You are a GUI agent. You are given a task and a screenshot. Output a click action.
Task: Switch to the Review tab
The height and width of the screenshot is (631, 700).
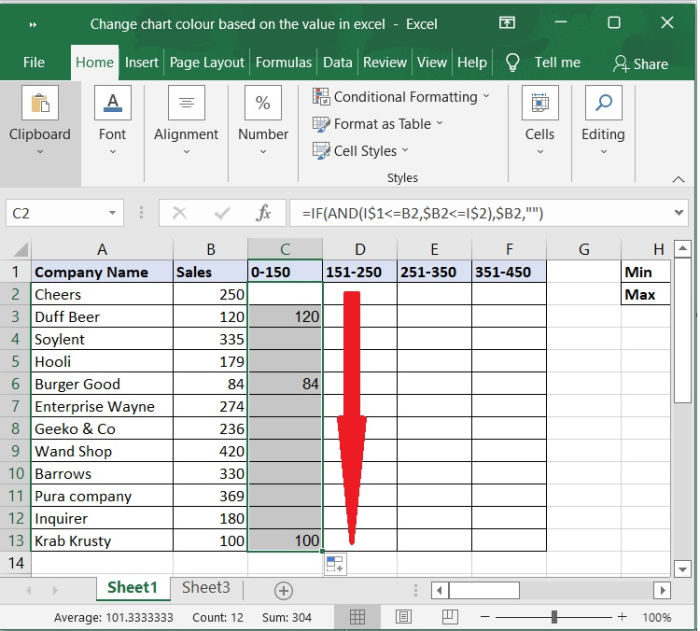384,62
